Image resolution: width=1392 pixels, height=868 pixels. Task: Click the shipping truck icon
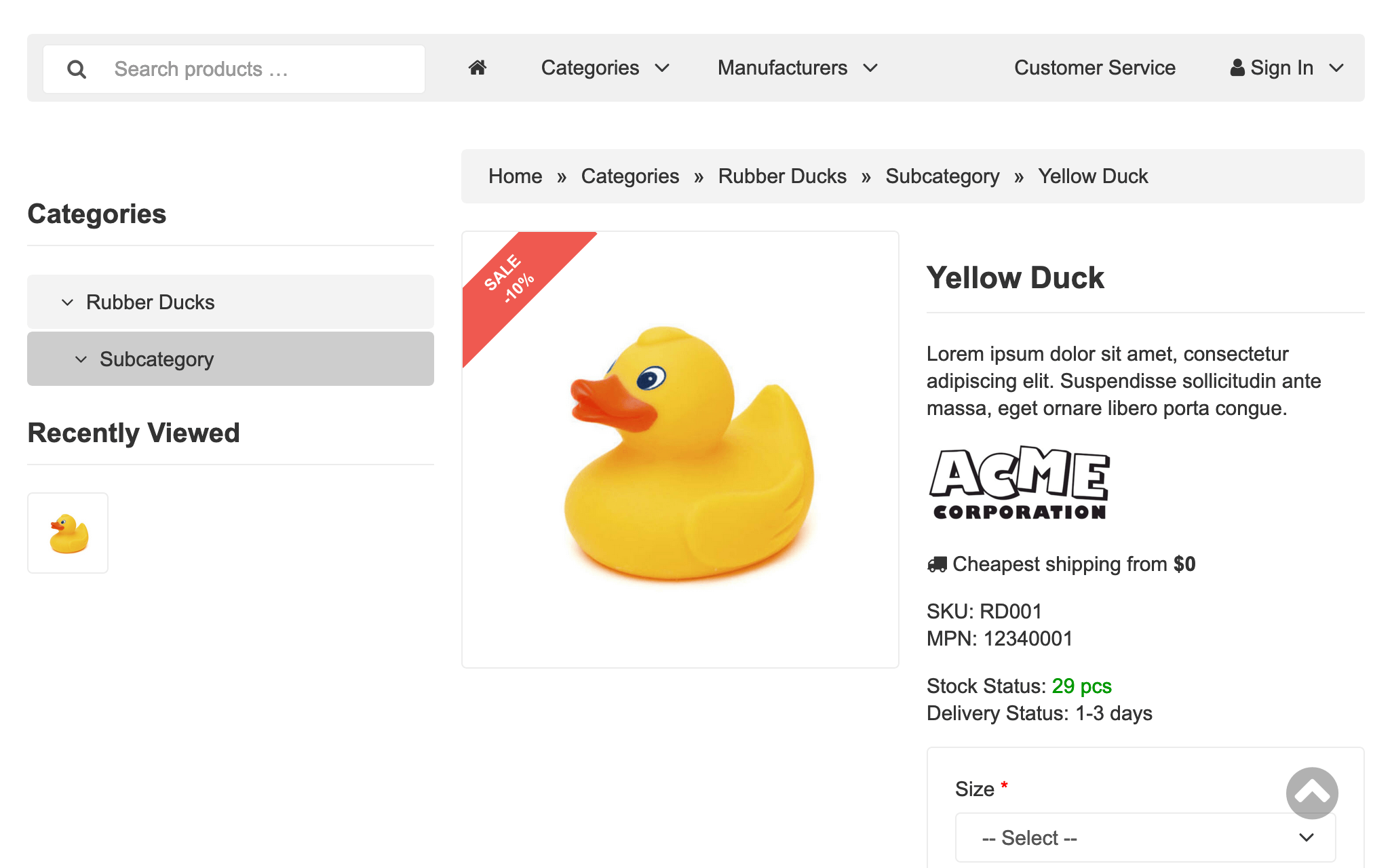pos(937,564)
